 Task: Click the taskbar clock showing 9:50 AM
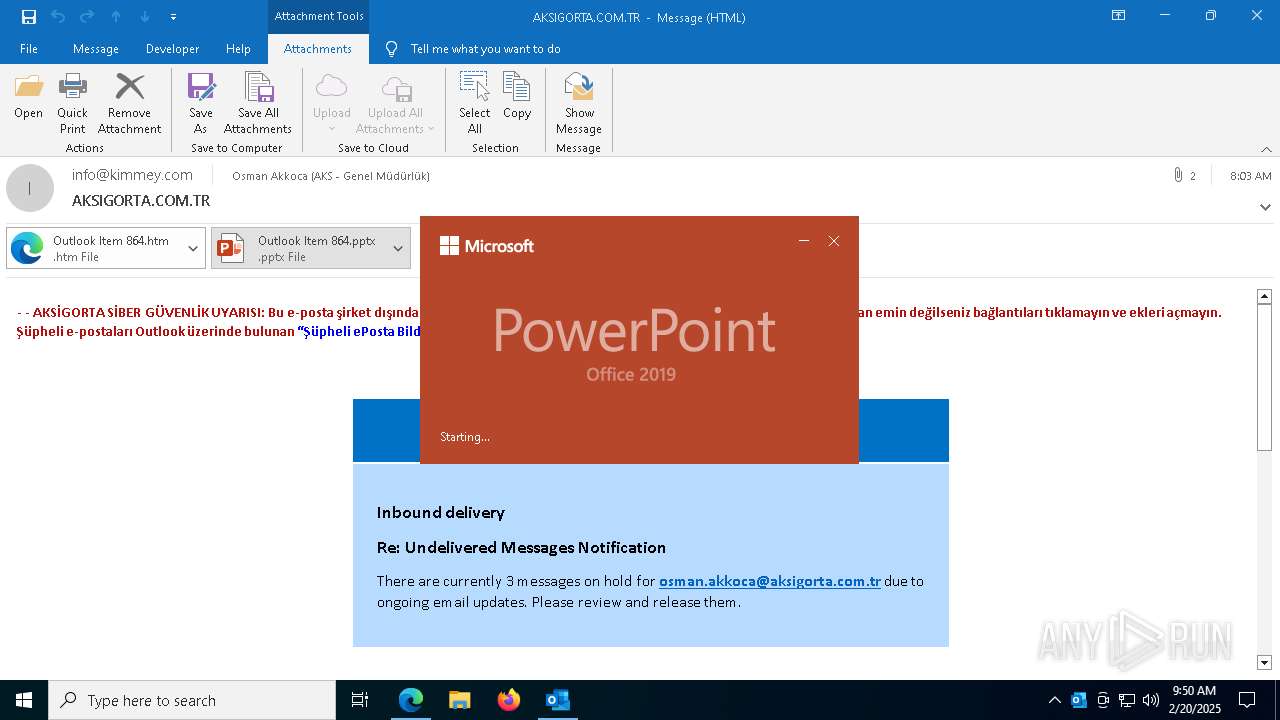[x=1194, y=700]
